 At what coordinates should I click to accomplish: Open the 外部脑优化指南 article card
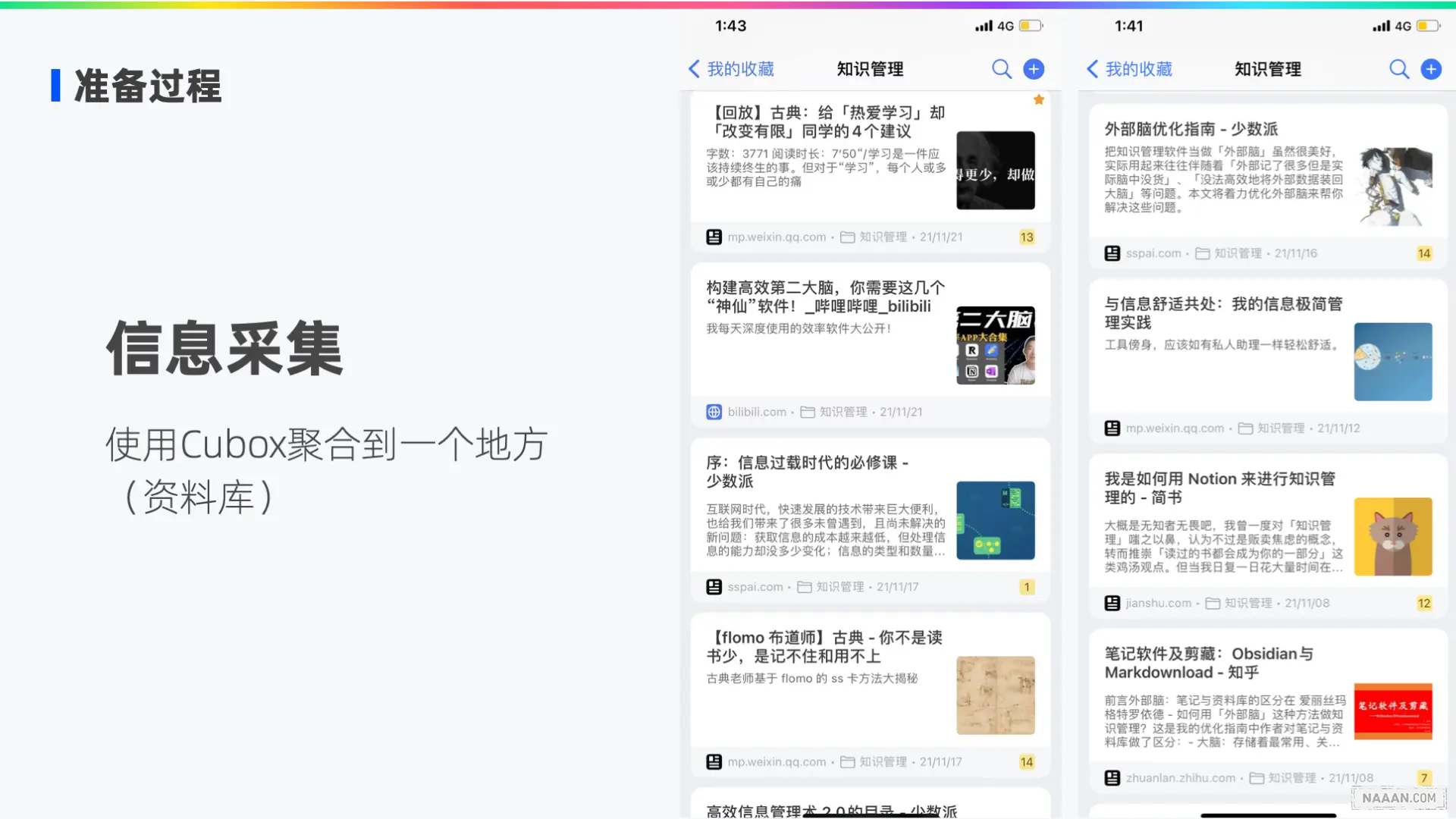pos(1191,130)
